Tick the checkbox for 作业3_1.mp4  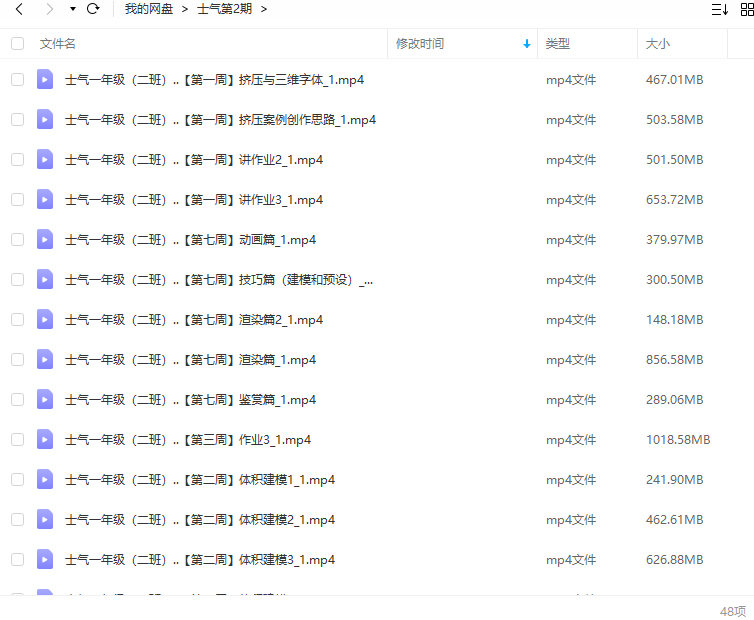17,439
